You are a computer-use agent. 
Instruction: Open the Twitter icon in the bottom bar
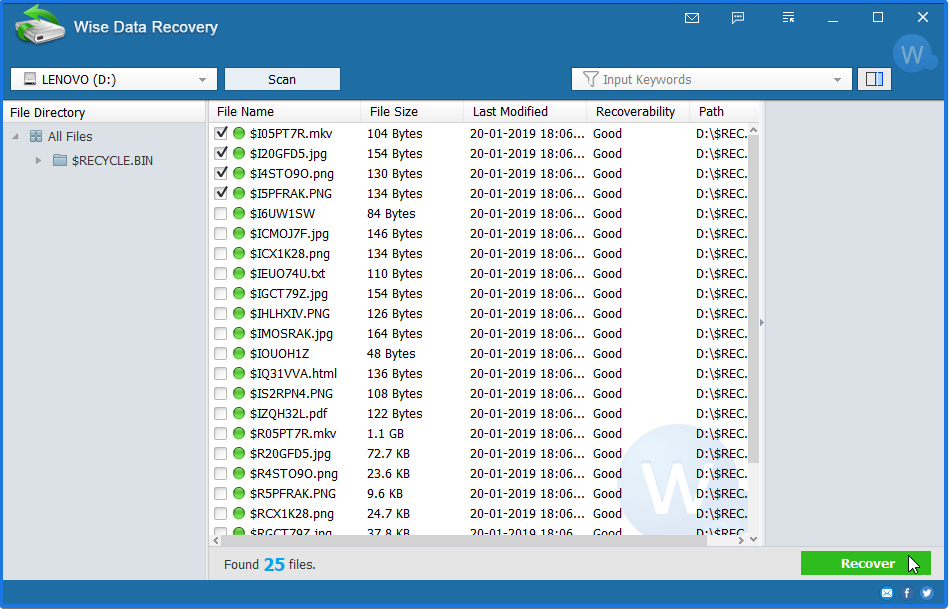(x=927, y=593)
